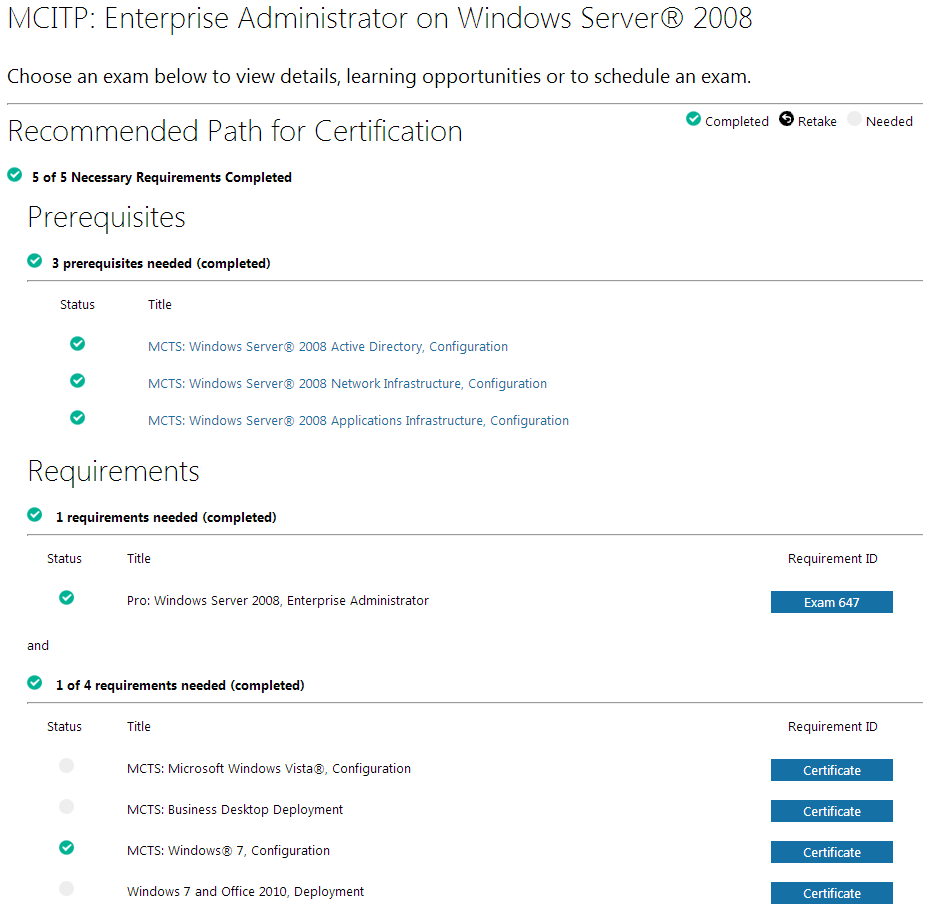Viewport: 933px width, 923px height.
Task: Click checkmark next to 3 prerequisites needed
Action: [35, 261]
